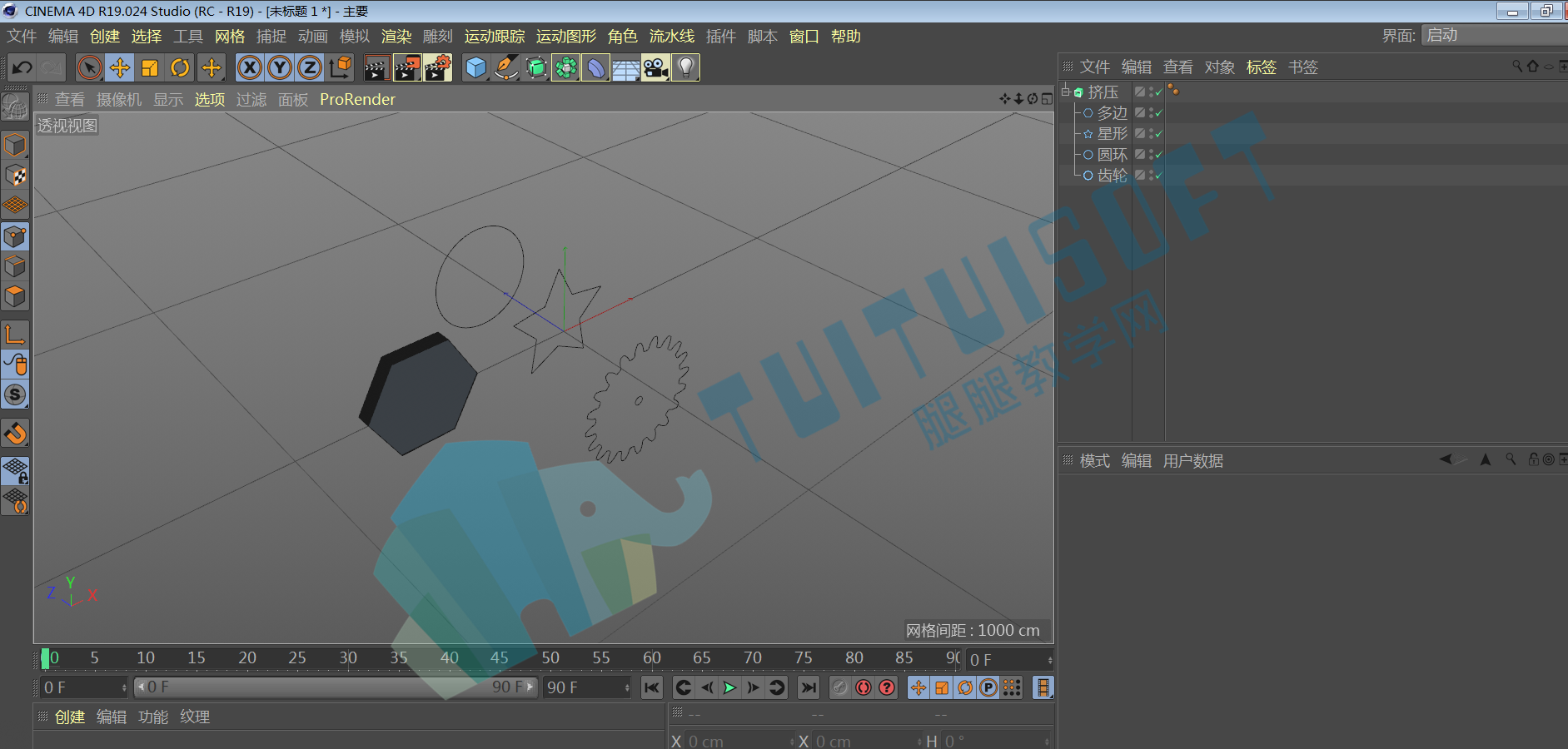Open the viewport 摄像机 menu
The image size is (1568, 749).
pos(119,99)
